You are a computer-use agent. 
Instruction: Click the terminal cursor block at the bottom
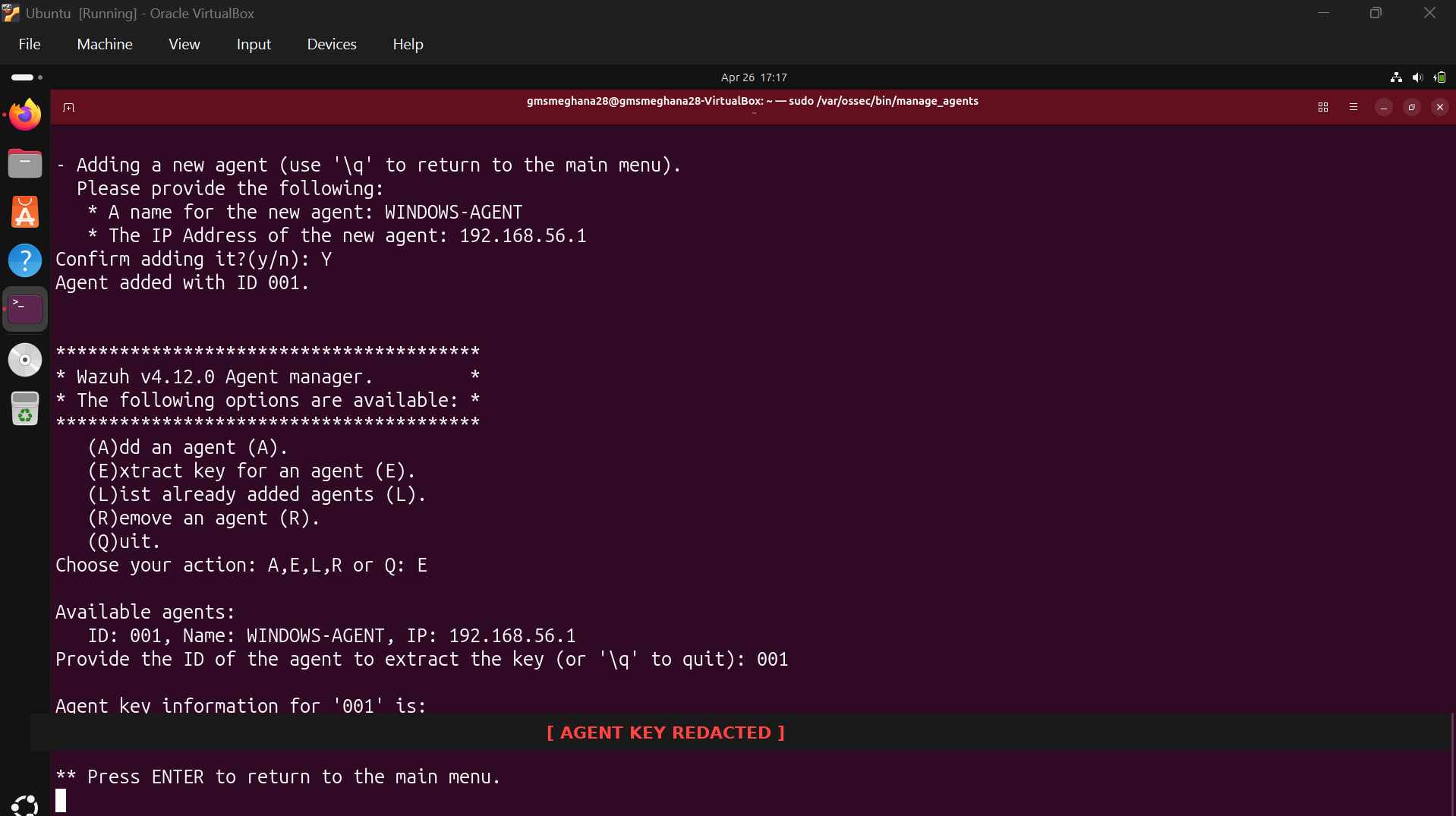point(61,801)
